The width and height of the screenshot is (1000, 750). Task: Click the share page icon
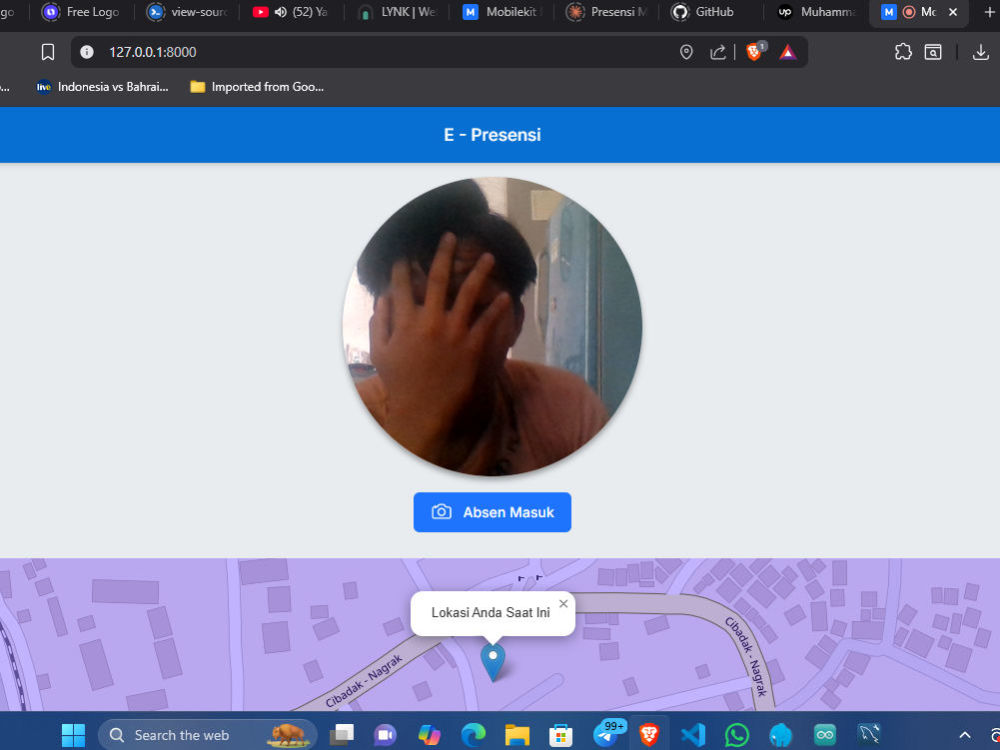[718, 52]
